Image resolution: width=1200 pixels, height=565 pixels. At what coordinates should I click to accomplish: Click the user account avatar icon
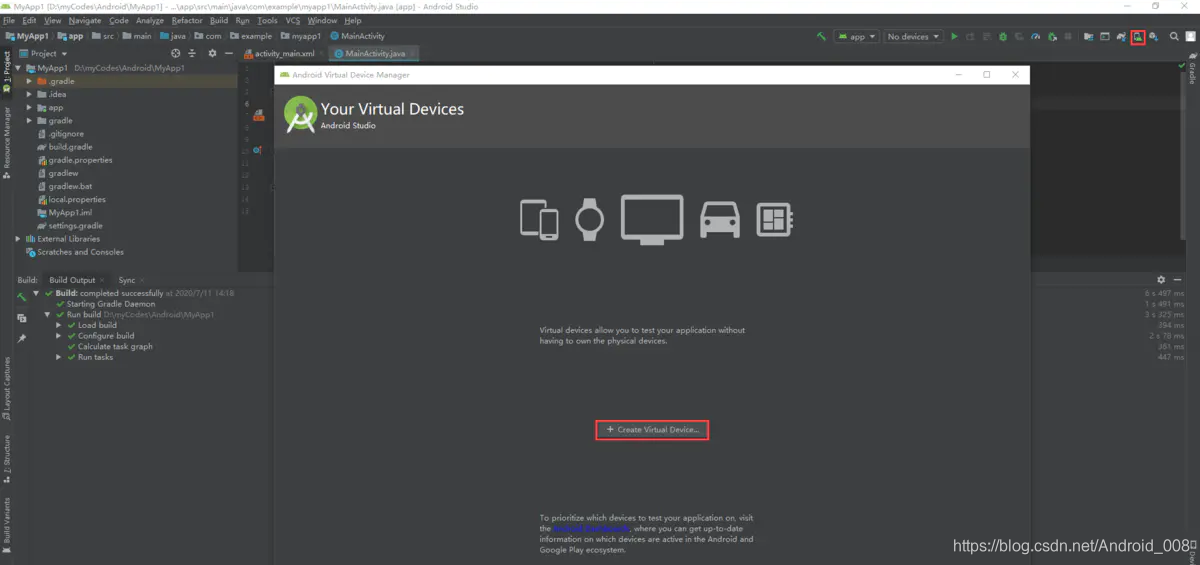1190,37
